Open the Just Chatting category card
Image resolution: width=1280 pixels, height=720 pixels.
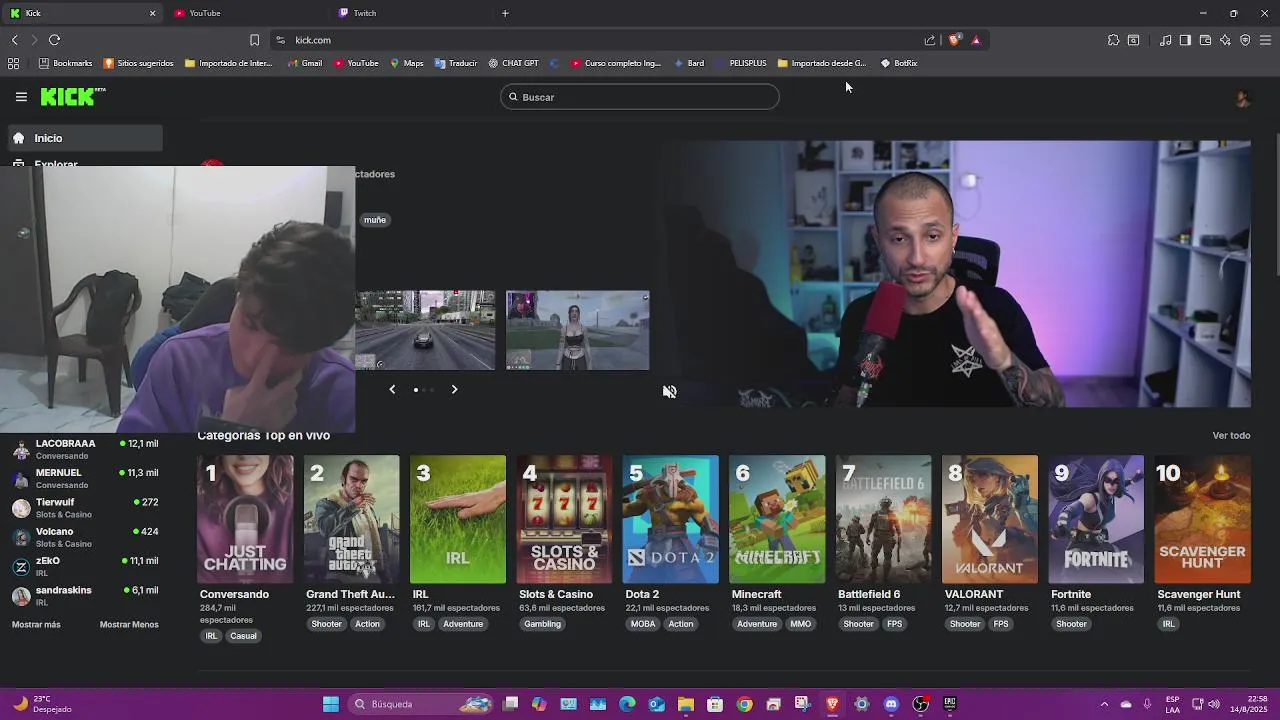click(x=245, y=519)
